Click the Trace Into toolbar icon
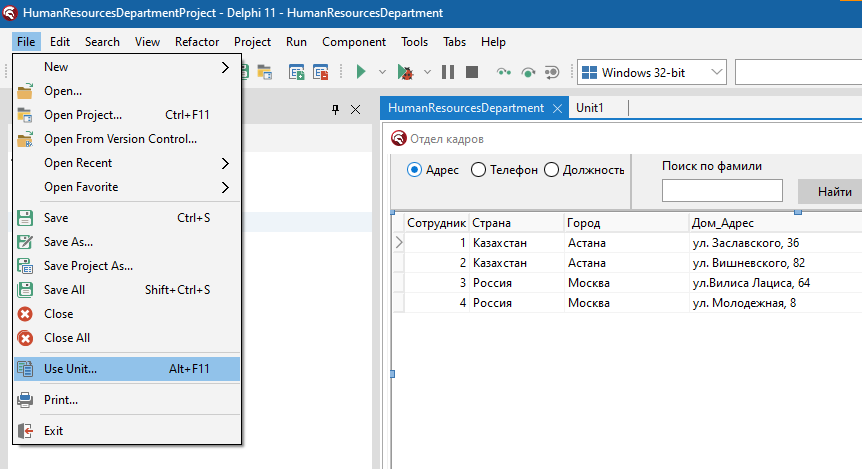The height and width of the screenshot is (469, 862). coord(503,72)
